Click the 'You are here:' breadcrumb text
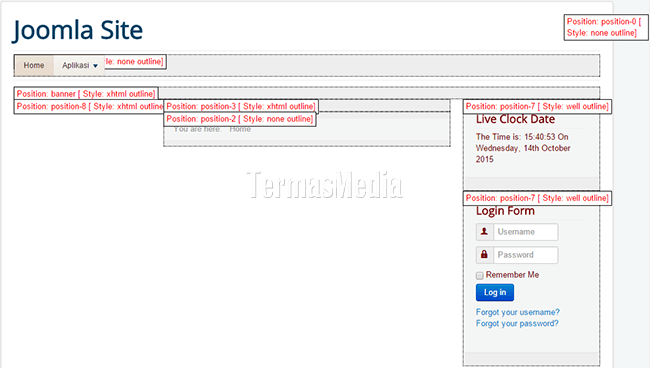 click(x=197, y=129)
